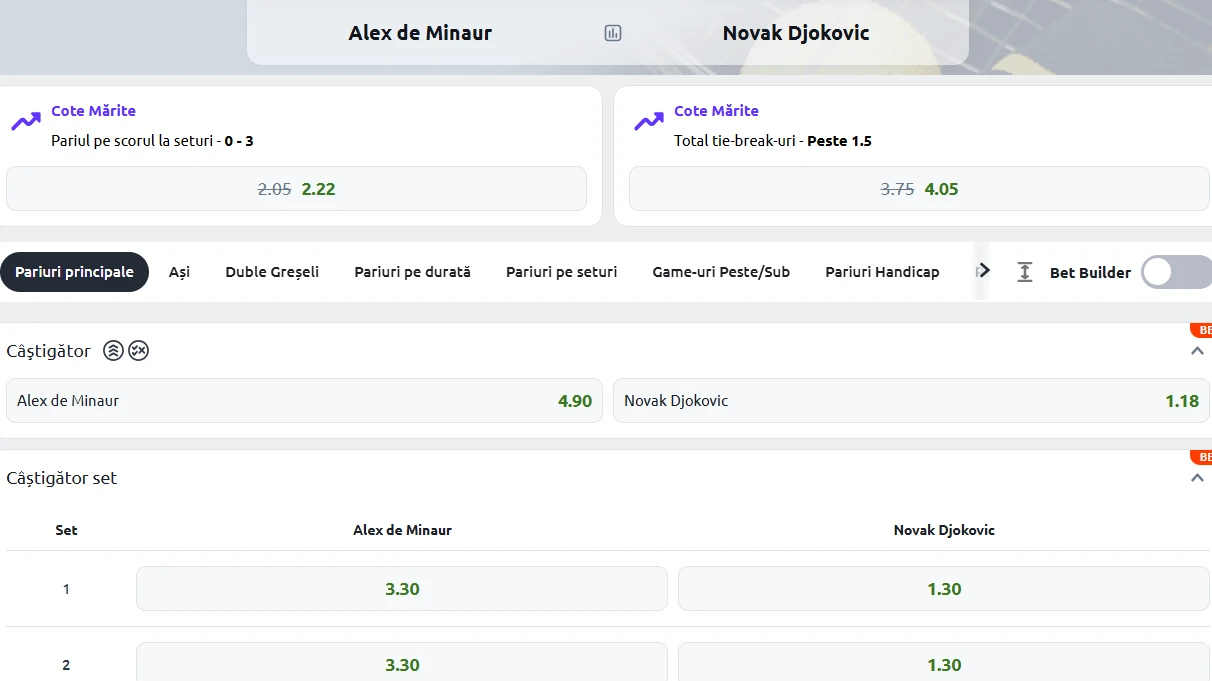
Task: Click the Bet Builder label
Action: pyautogui.click(x=1090, y=272)
